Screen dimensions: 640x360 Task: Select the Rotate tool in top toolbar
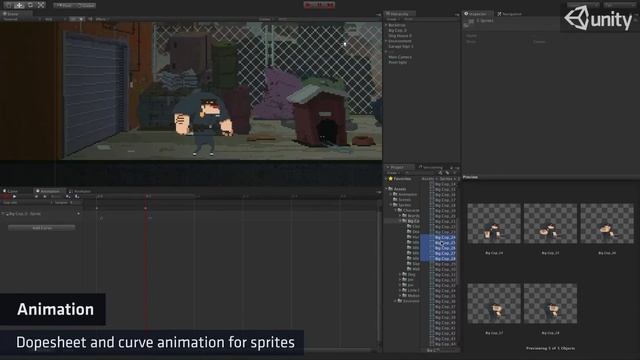(30, 5)
